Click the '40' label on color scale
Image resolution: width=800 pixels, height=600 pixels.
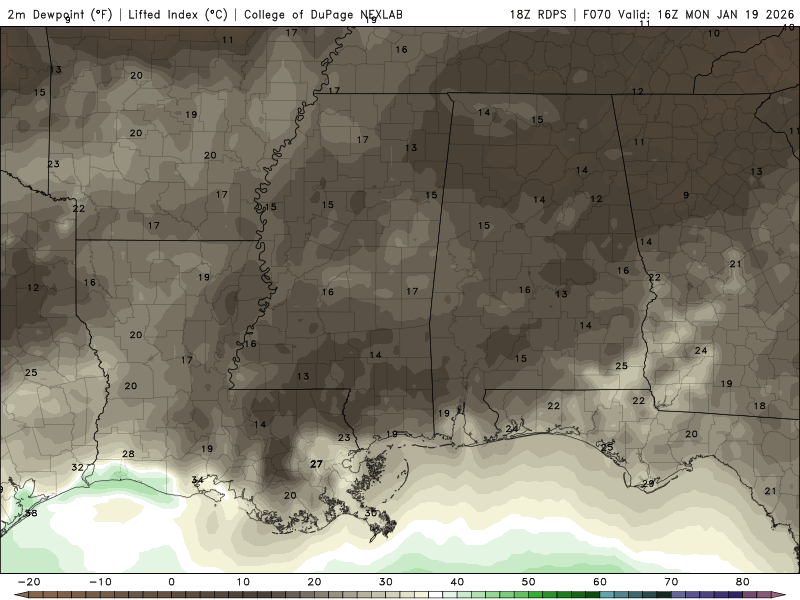pos(457,582)
